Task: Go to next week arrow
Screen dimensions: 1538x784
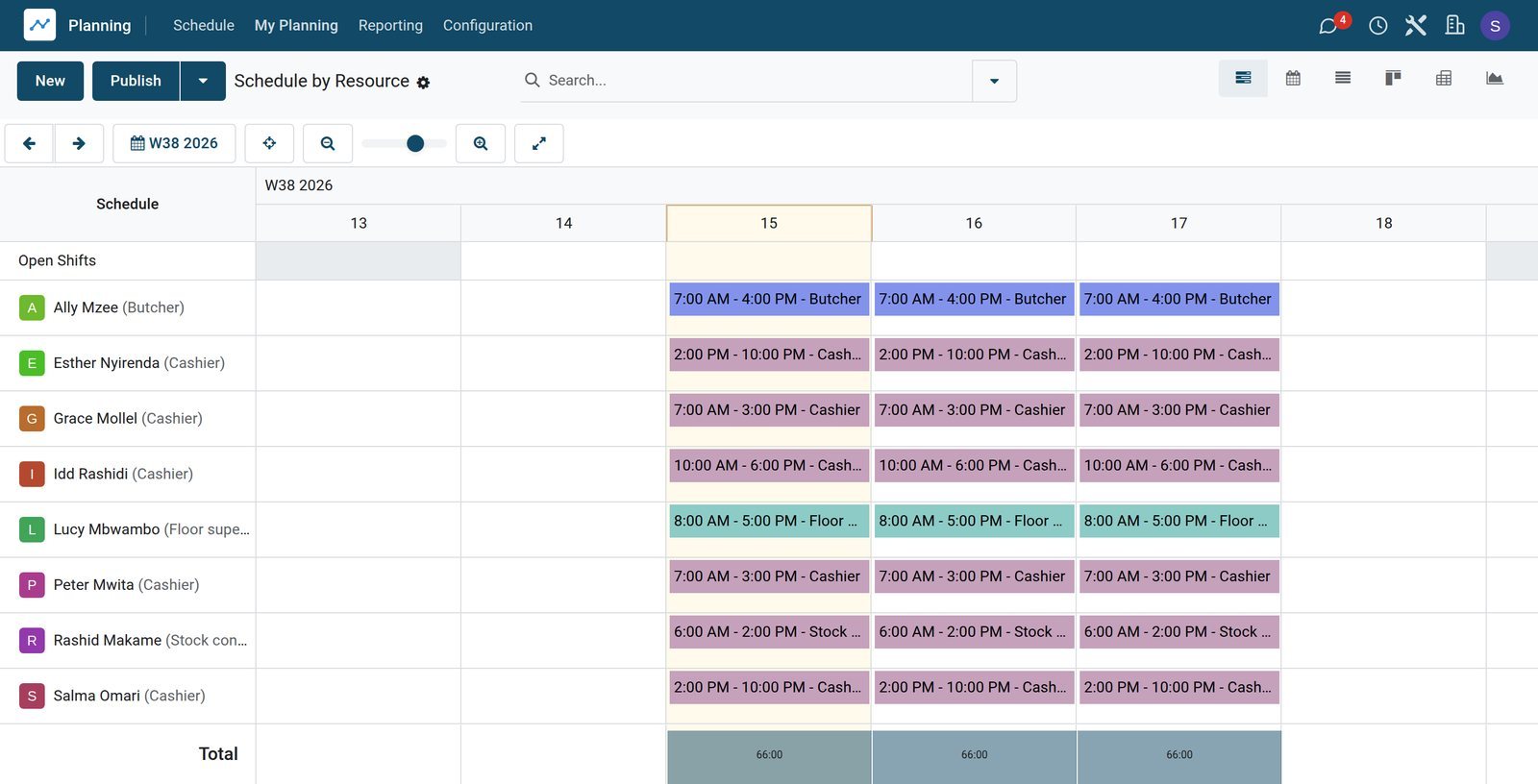Action: (x=79, y=143)
